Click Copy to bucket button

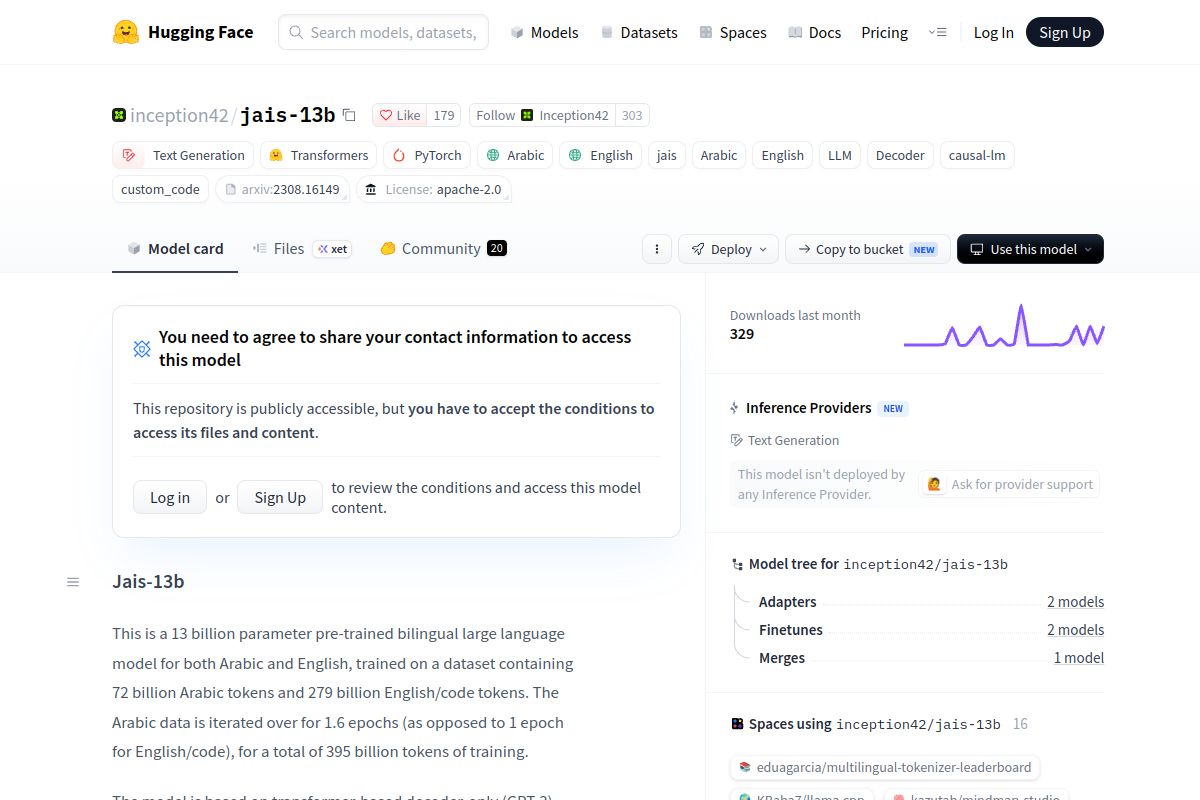coord(866,249)
